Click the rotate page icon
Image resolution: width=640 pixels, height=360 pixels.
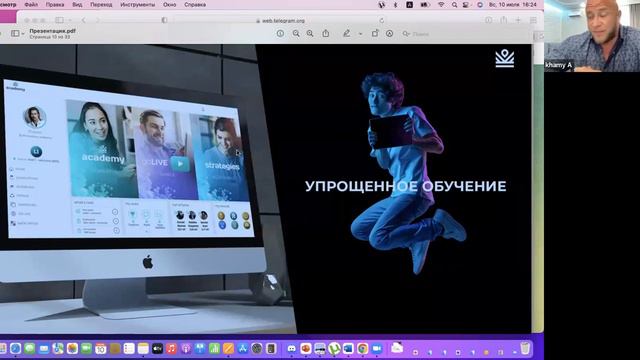[x=375, y=33]
